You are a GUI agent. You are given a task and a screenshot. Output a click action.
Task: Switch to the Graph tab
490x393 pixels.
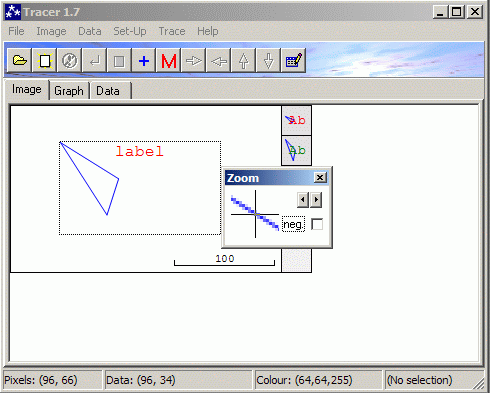coord(69,91)
